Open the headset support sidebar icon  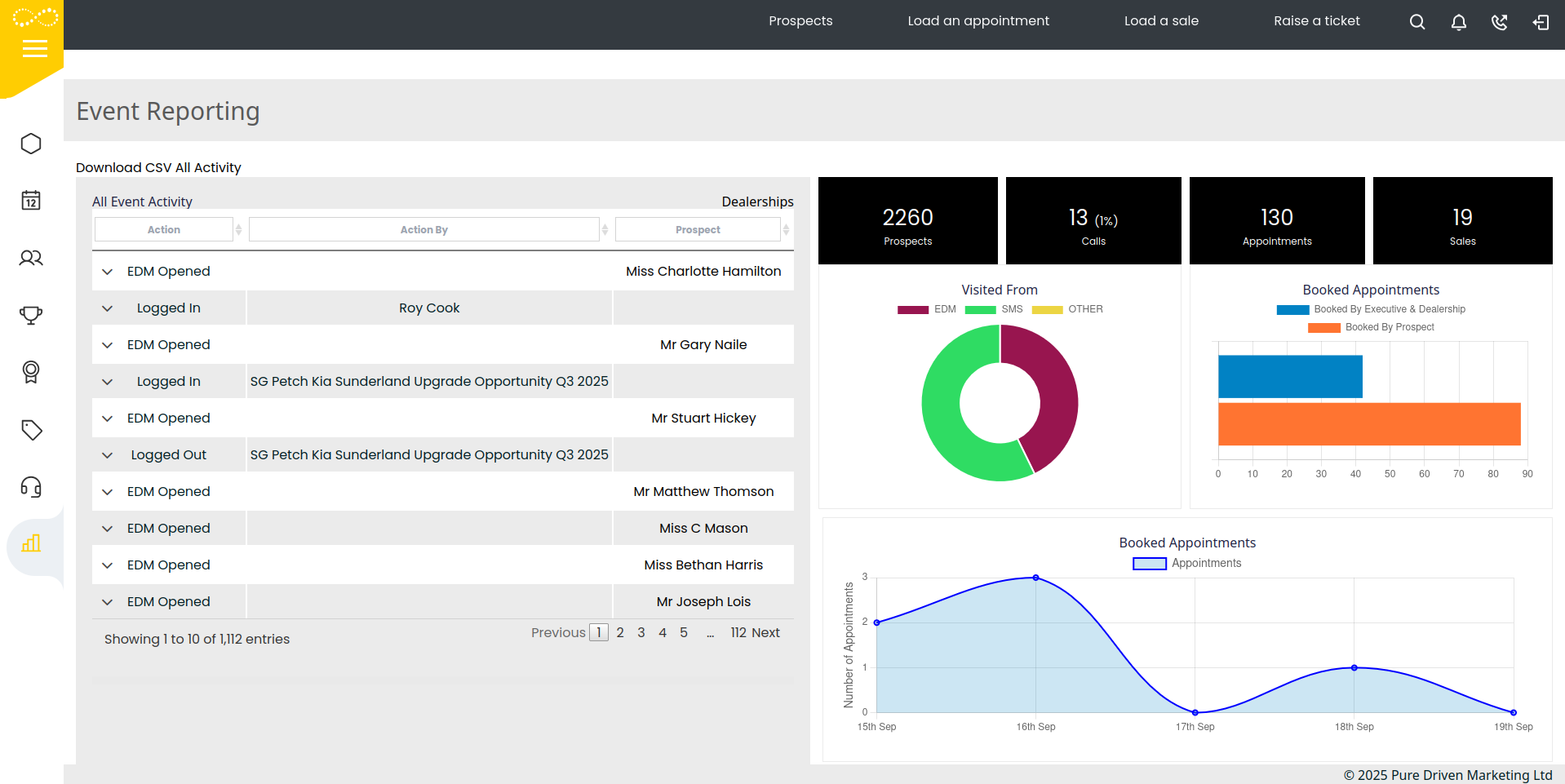pyautogui.click(x=31, y=487)
